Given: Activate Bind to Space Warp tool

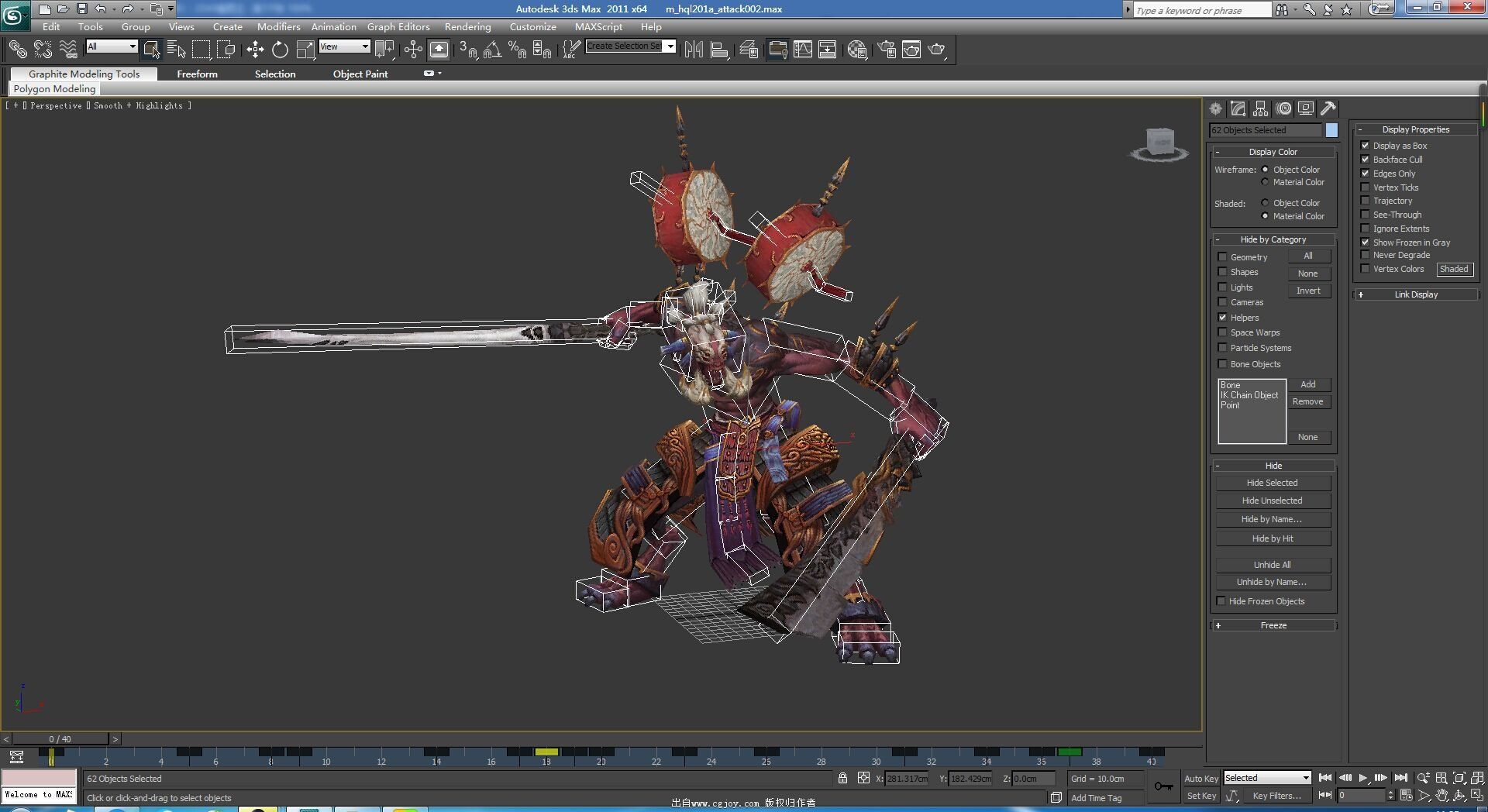Looking at the screenshot, I should [68, 50].
